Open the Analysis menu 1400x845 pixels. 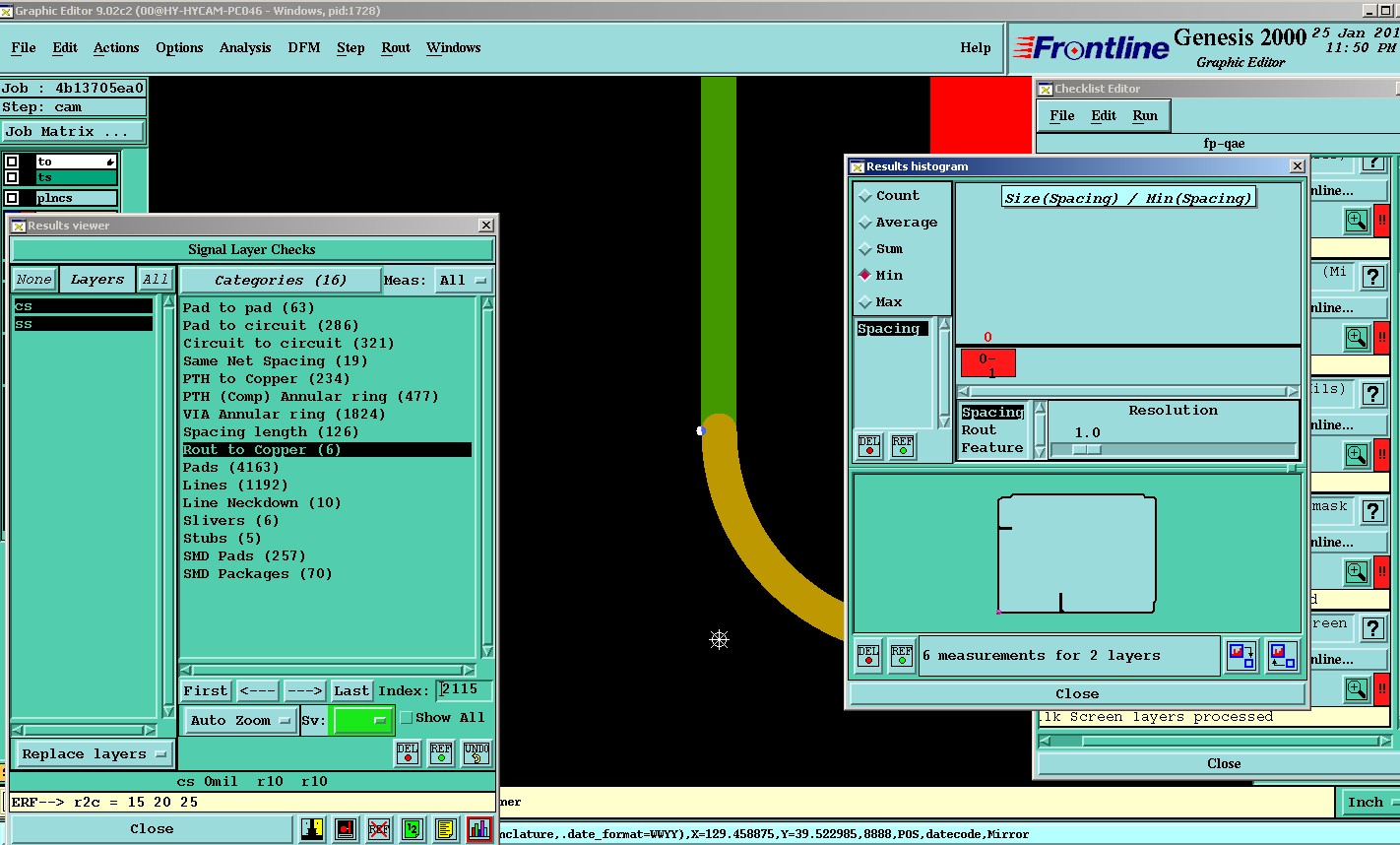(245, 47)
